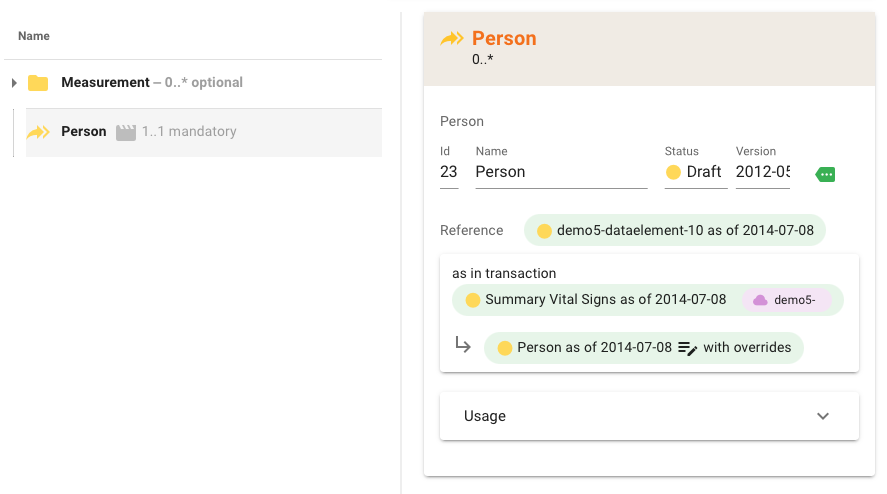Click the clapperboard icon beside Person

(125, 132)
